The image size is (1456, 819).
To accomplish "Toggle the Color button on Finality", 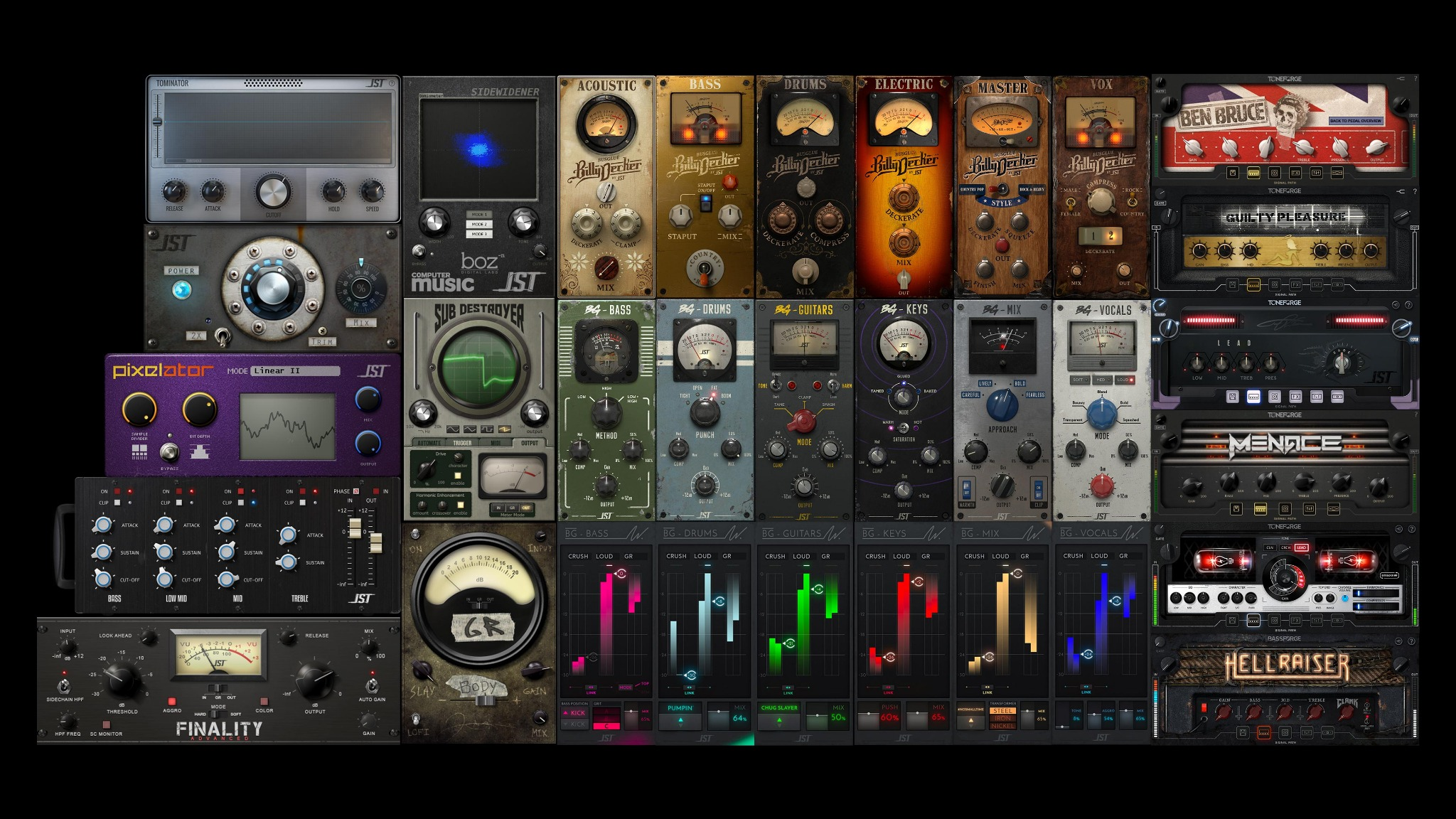I will tap(264, 701).
